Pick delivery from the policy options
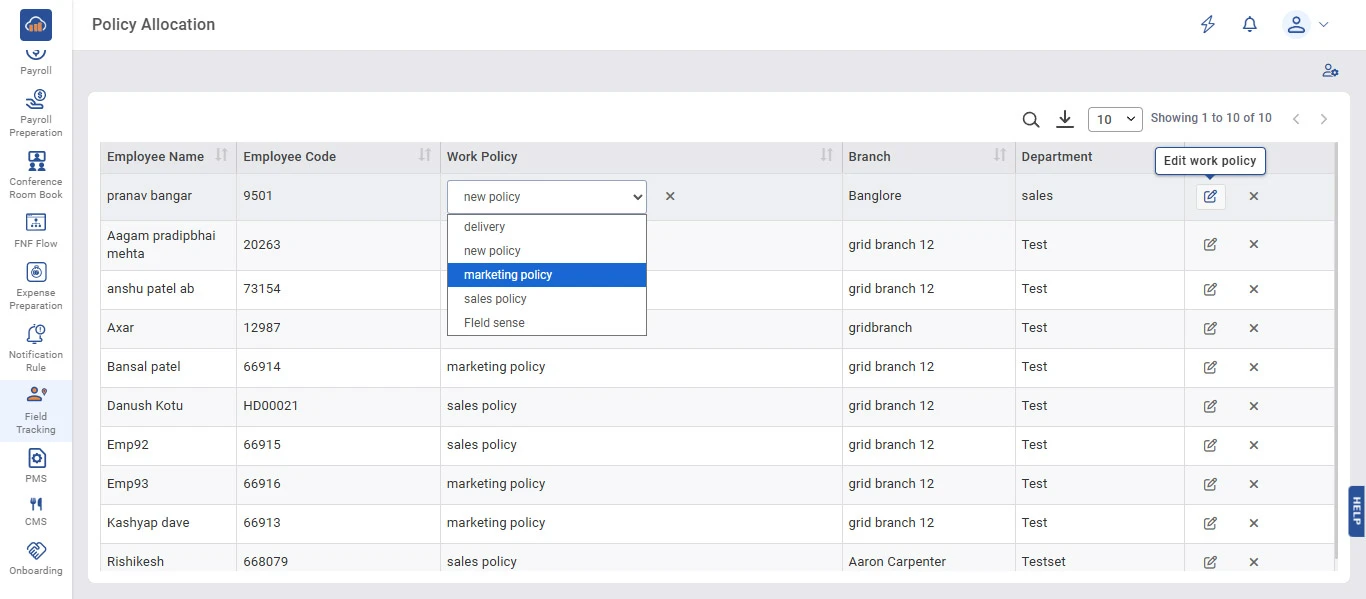The height and width of the screenshot is (599, 1366). pos(546,227)
